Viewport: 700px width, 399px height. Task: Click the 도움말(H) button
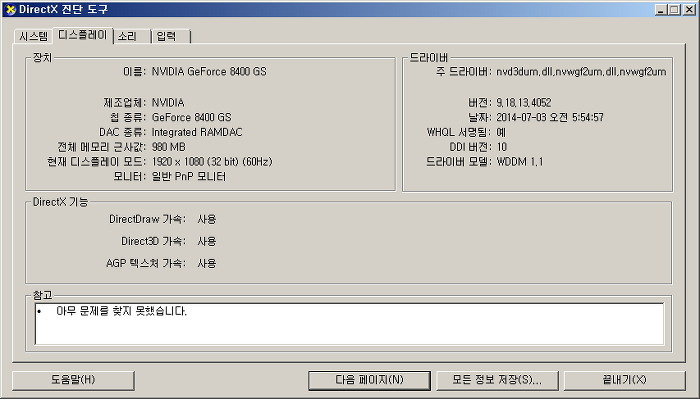73,380
